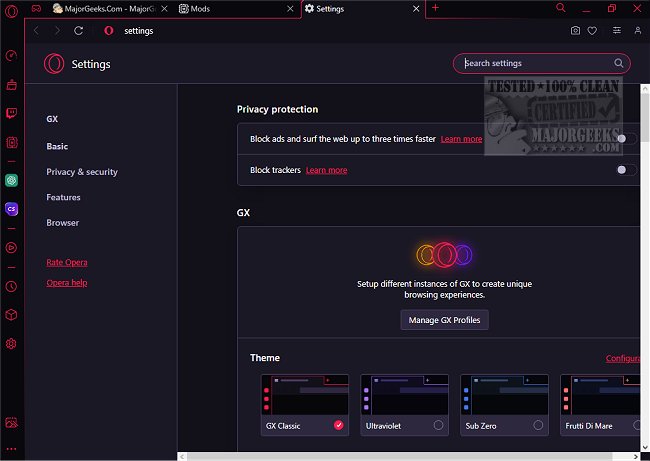Open the Easy Setup sliders icon

click(x=617, y=31)
